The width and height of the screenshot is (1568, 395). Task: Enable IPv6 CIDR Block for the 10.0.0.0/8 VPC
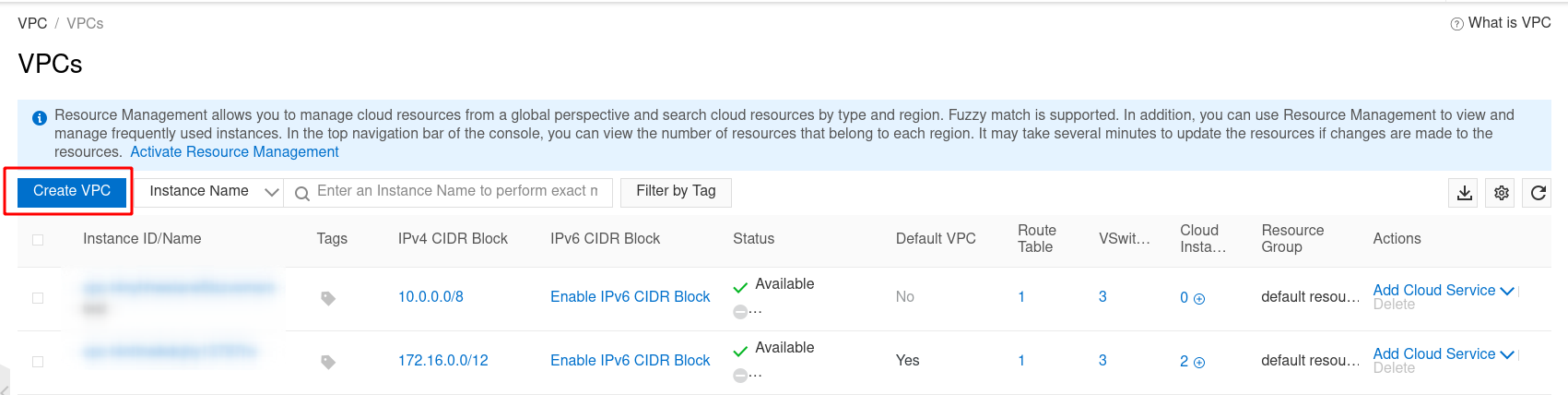tap(630, 296)
